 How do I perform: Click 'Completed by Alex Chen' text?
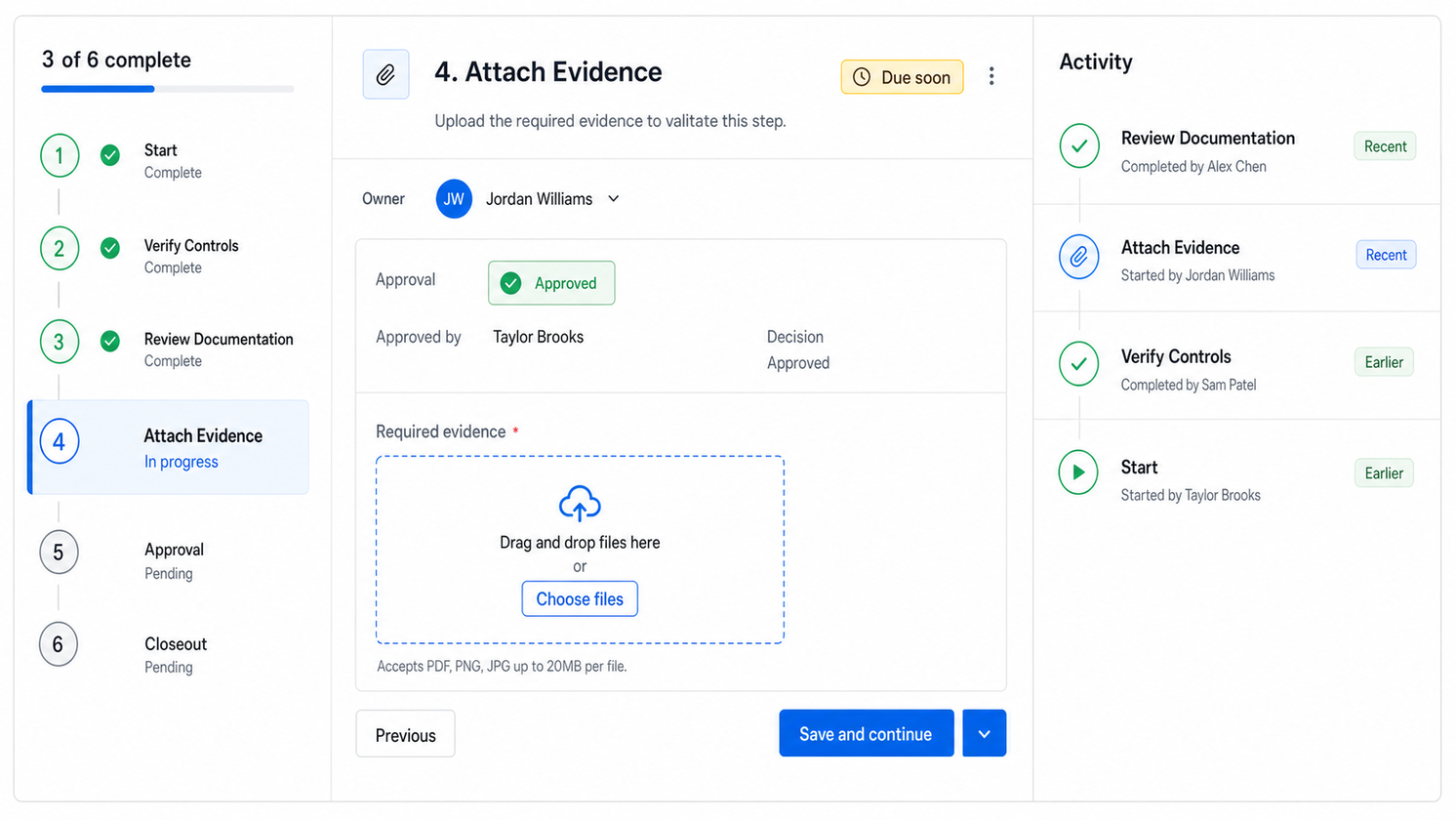coord(1193,167)
